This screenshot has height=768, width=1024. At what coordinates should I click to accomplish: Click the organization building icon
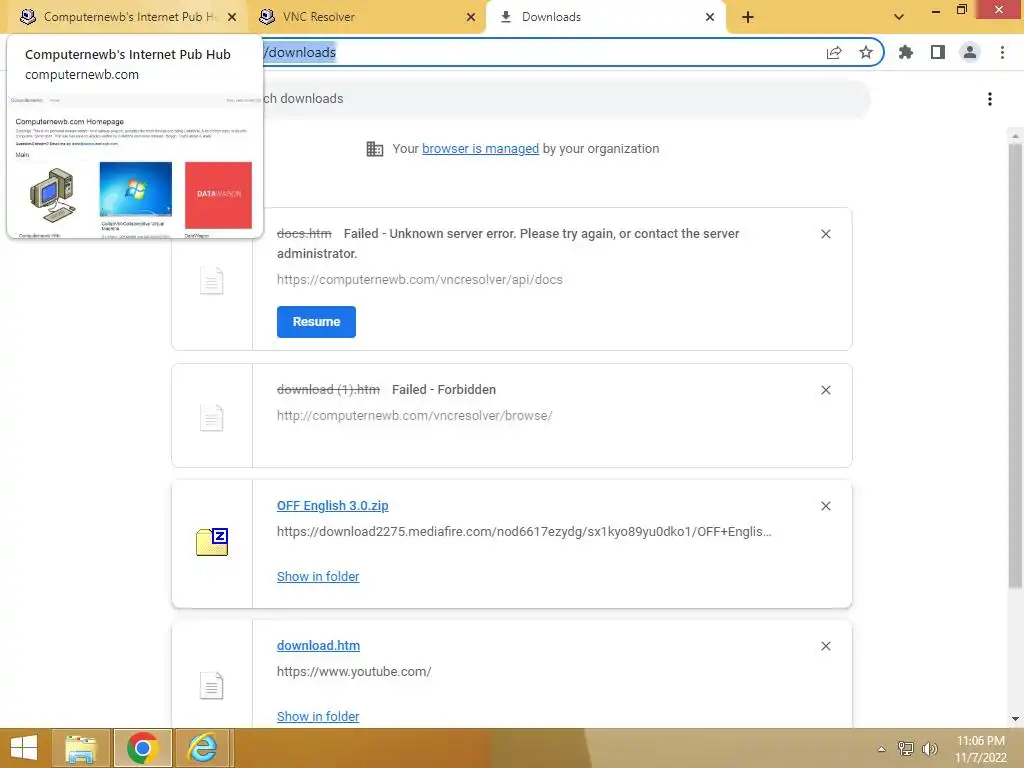[x=375, y=149]
